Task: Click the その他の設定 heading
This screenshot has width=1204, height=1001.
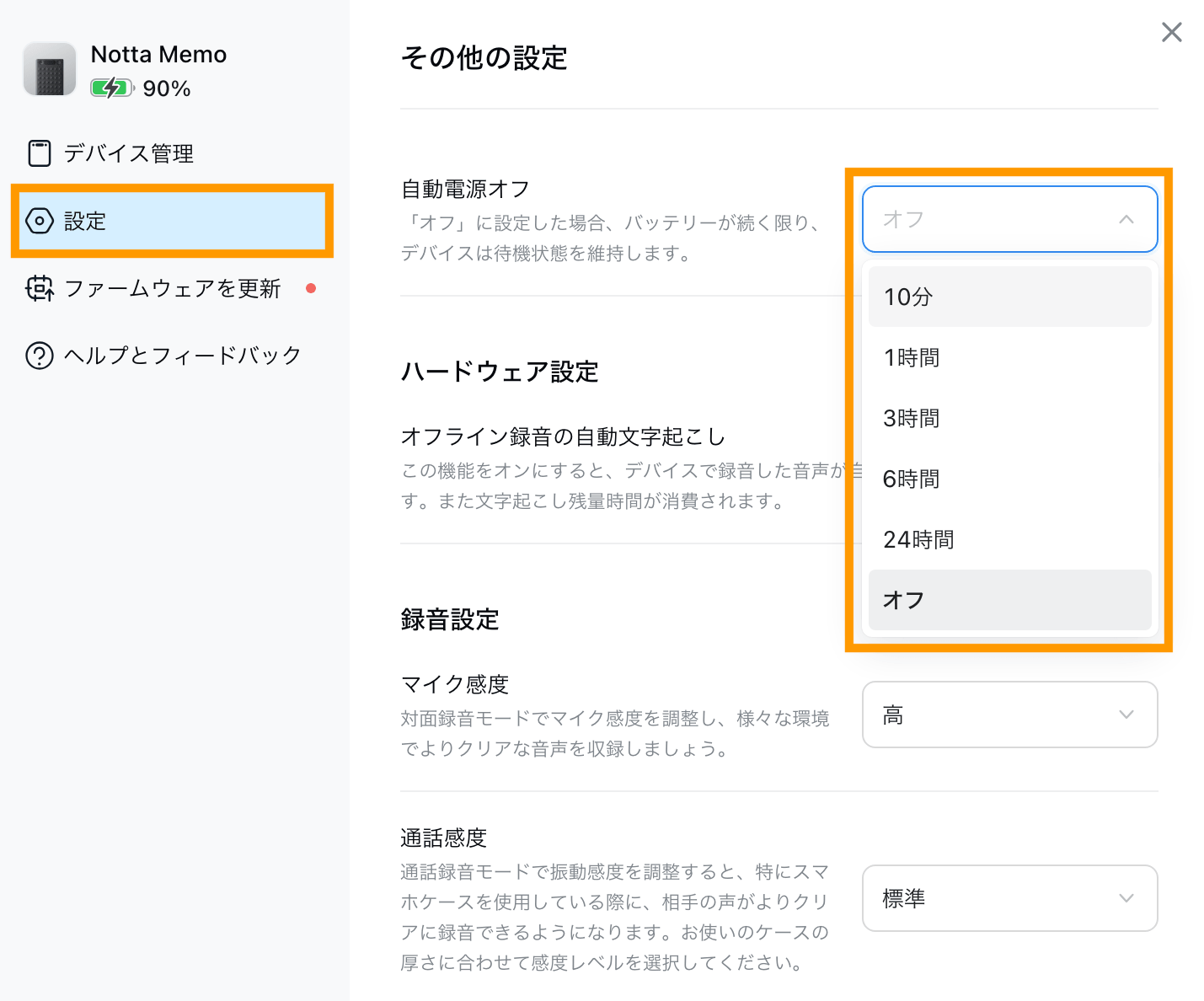Action: click(x=484, y=58)
